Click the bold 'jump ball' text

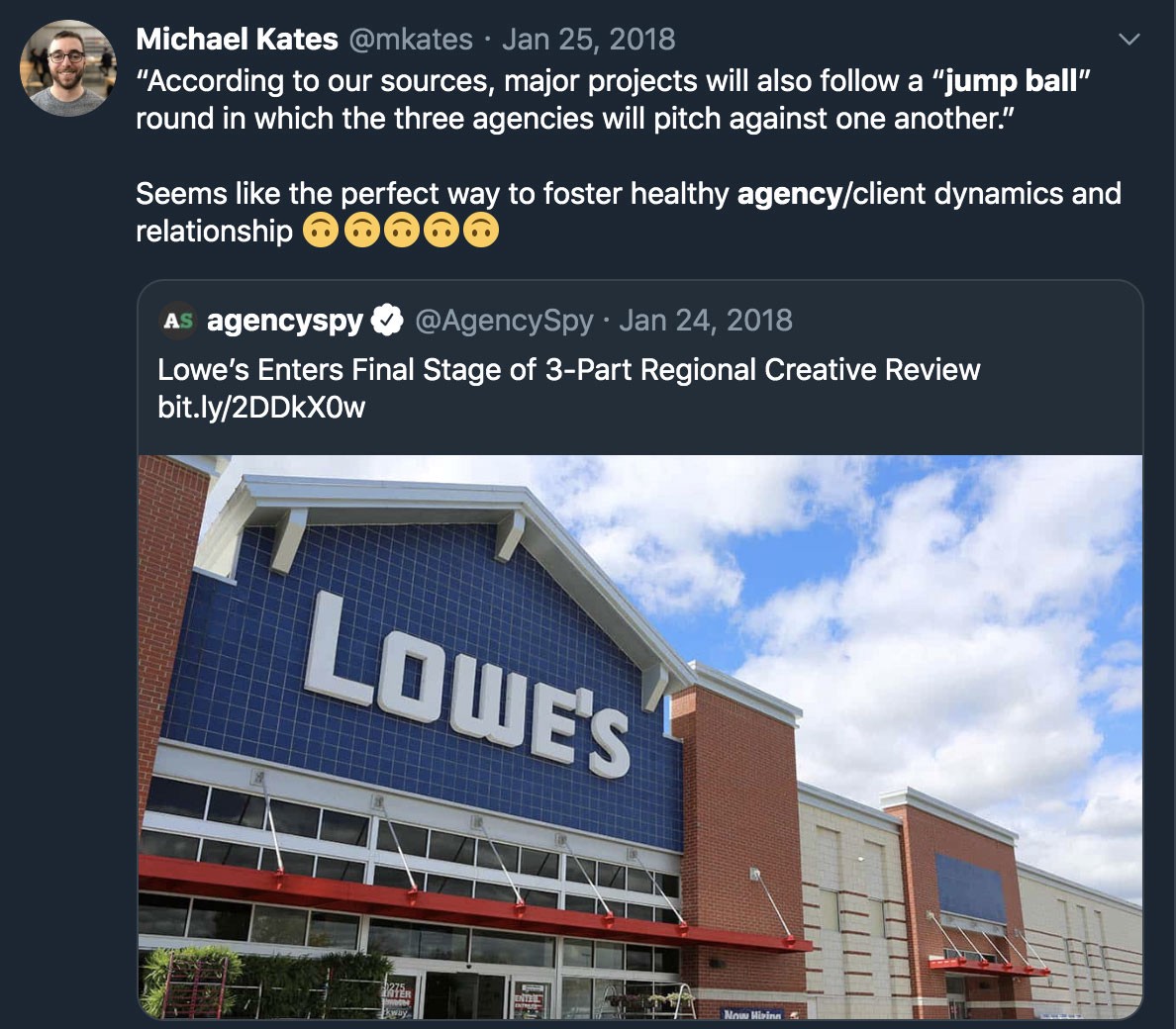pos(1011,81)
